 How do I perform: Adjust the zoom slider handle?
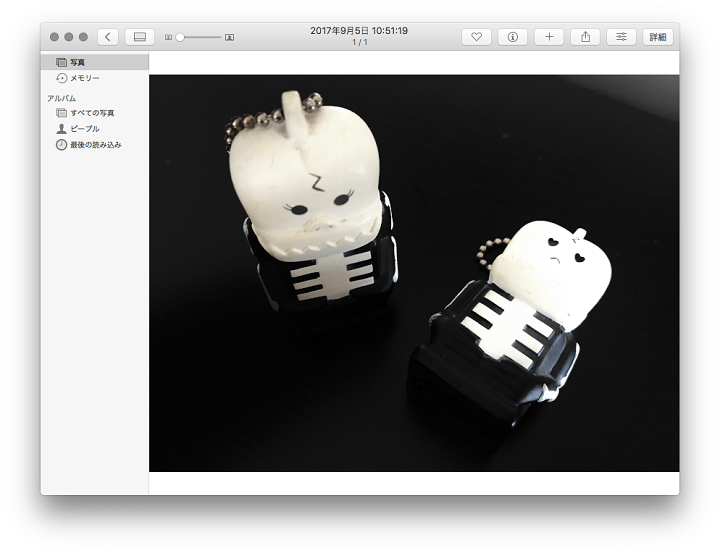[x=180, y=37]
